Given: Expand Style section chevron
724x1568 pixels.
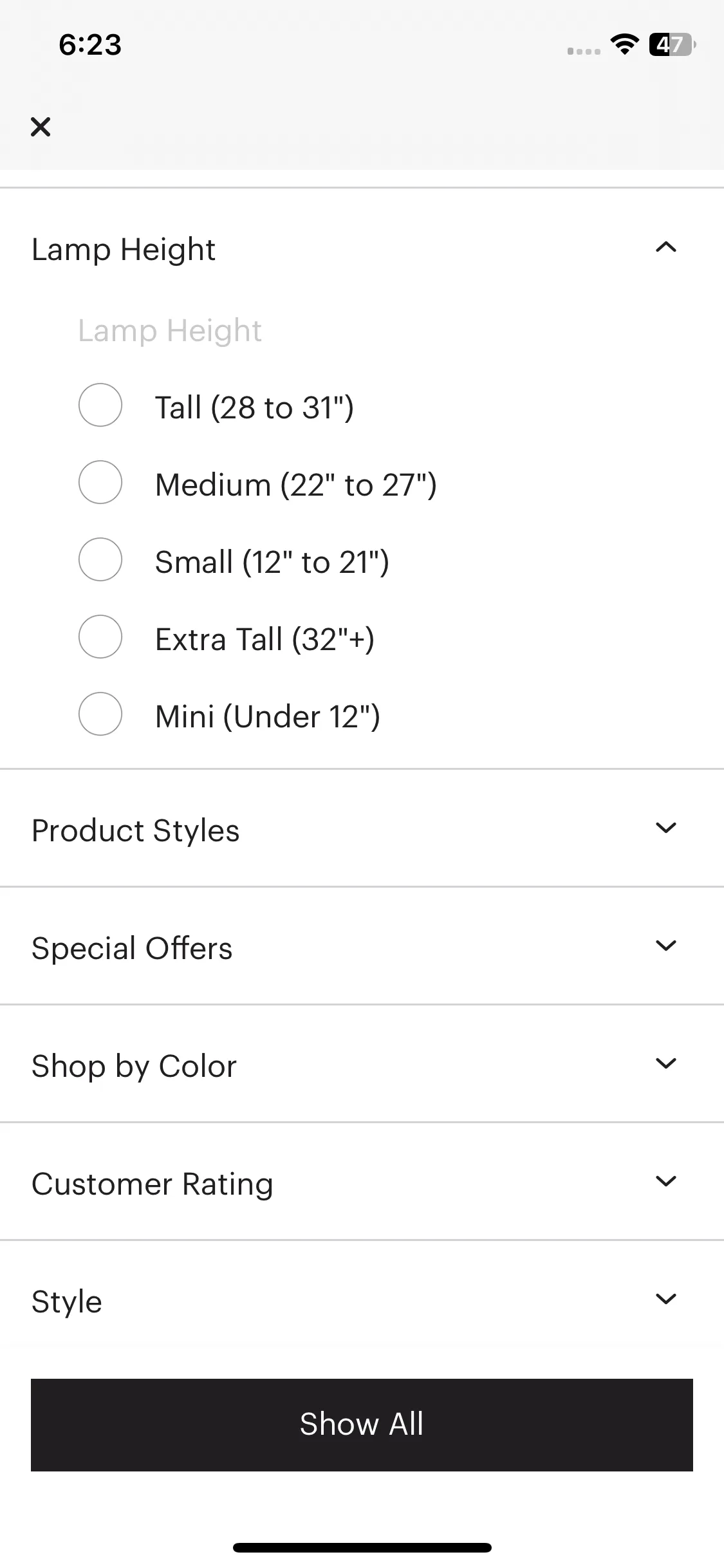Looking at the screenshot, I should click(666, 1299).
